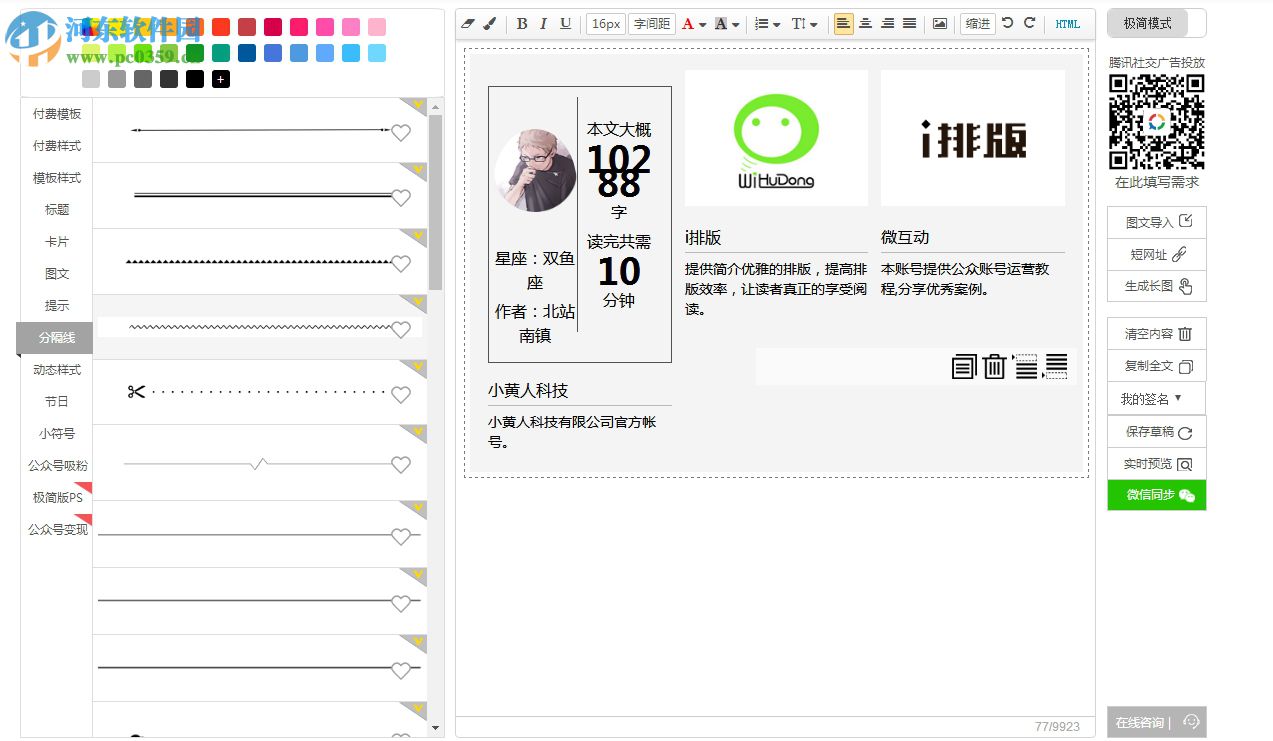Toggle bold formatting

[522, 24]
